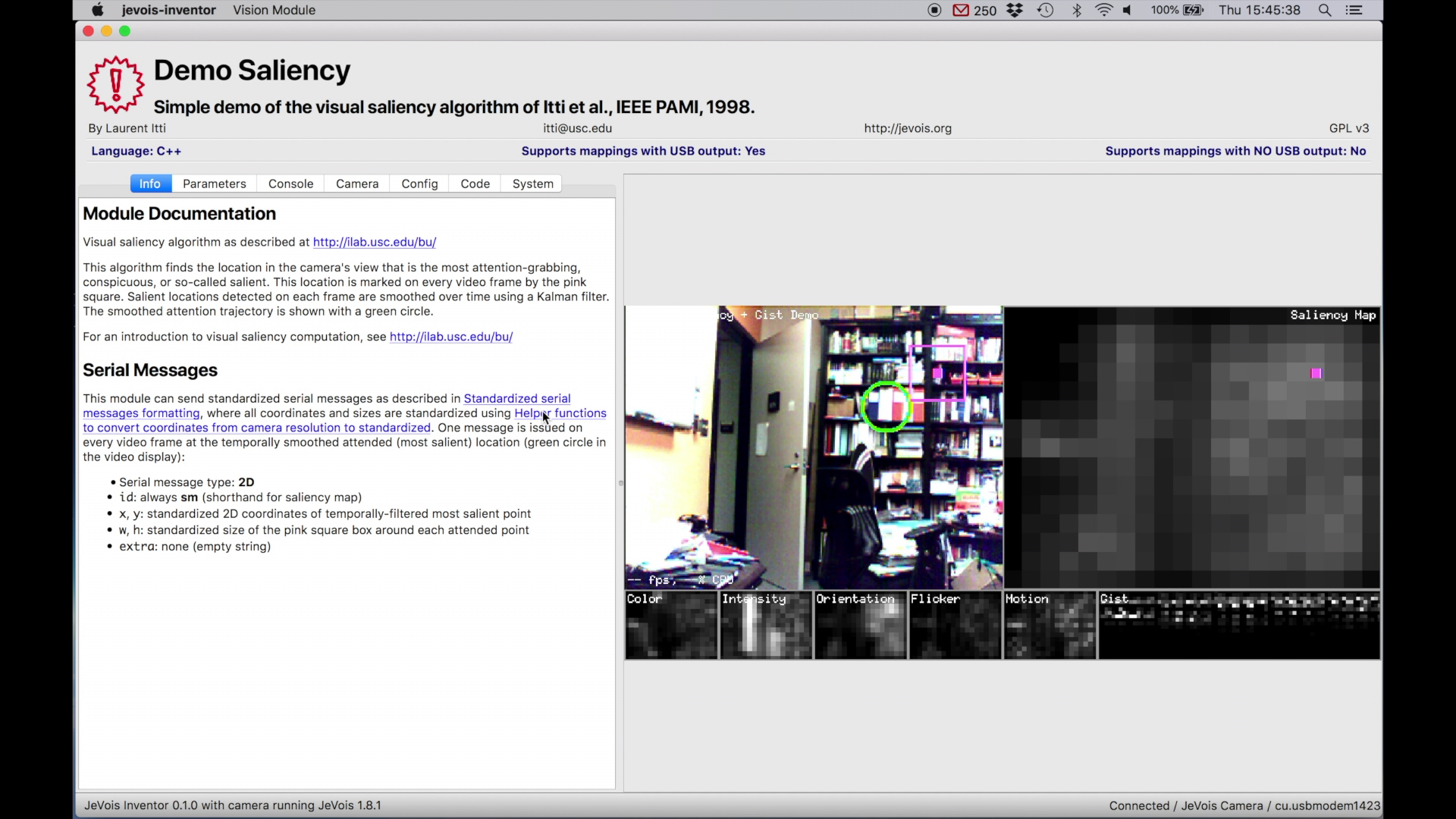Click the screen recording status icon

pyautogui.click(x=934, y=10)
